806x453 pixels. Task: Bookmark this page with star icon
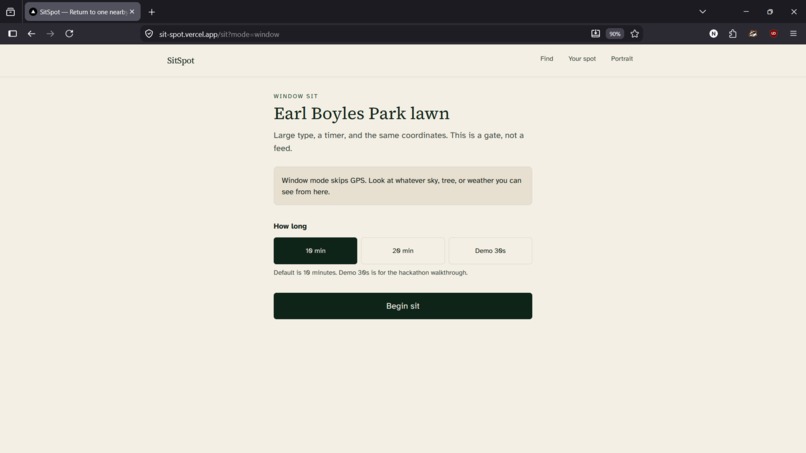pos(635,34)
